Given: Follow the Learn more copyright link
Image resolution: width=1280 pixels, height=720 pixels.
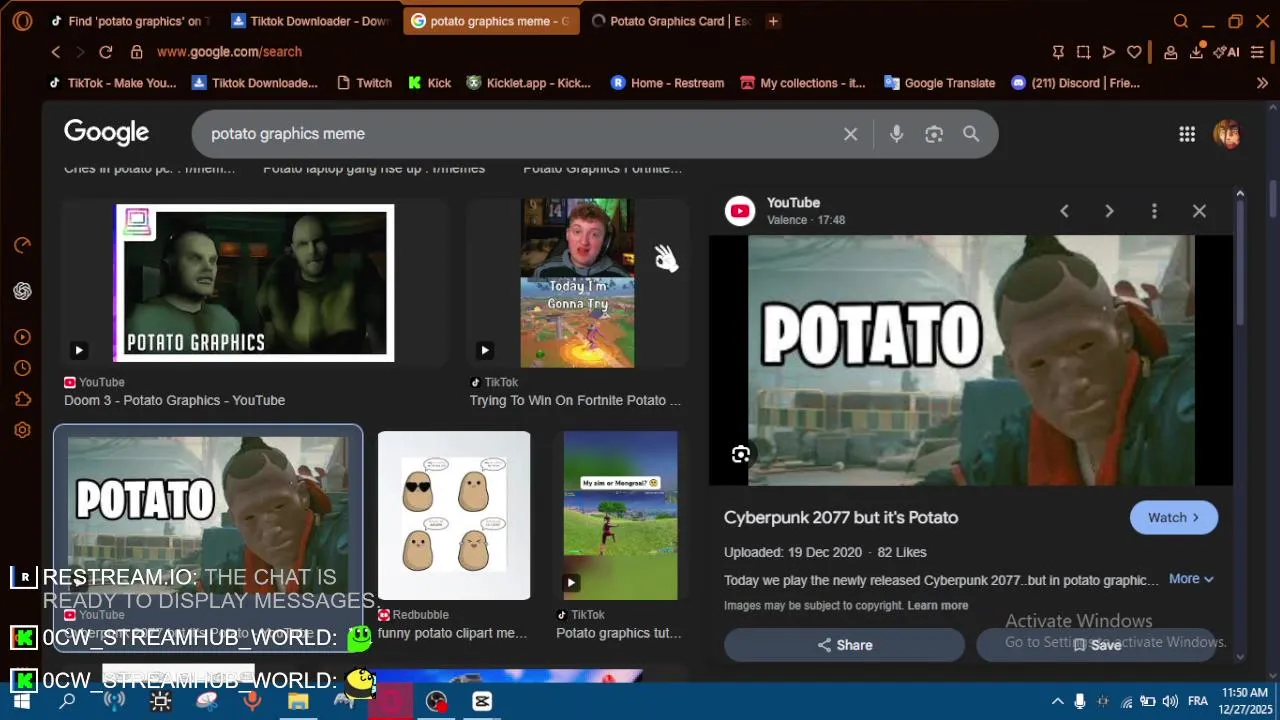Looking at the screenshot, I should tap(938, 605).
